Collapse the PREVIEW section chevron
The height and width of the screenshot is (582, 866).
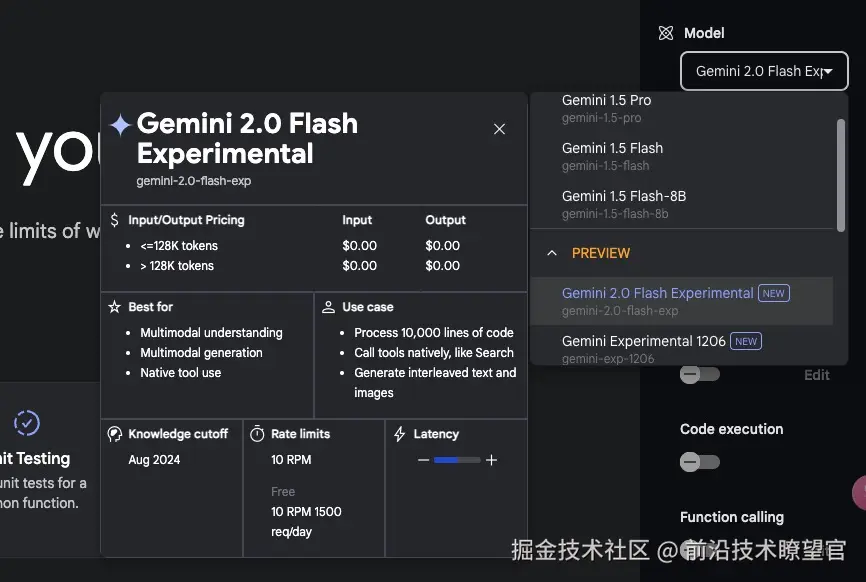pyautogui.click(x=552, y=253)
